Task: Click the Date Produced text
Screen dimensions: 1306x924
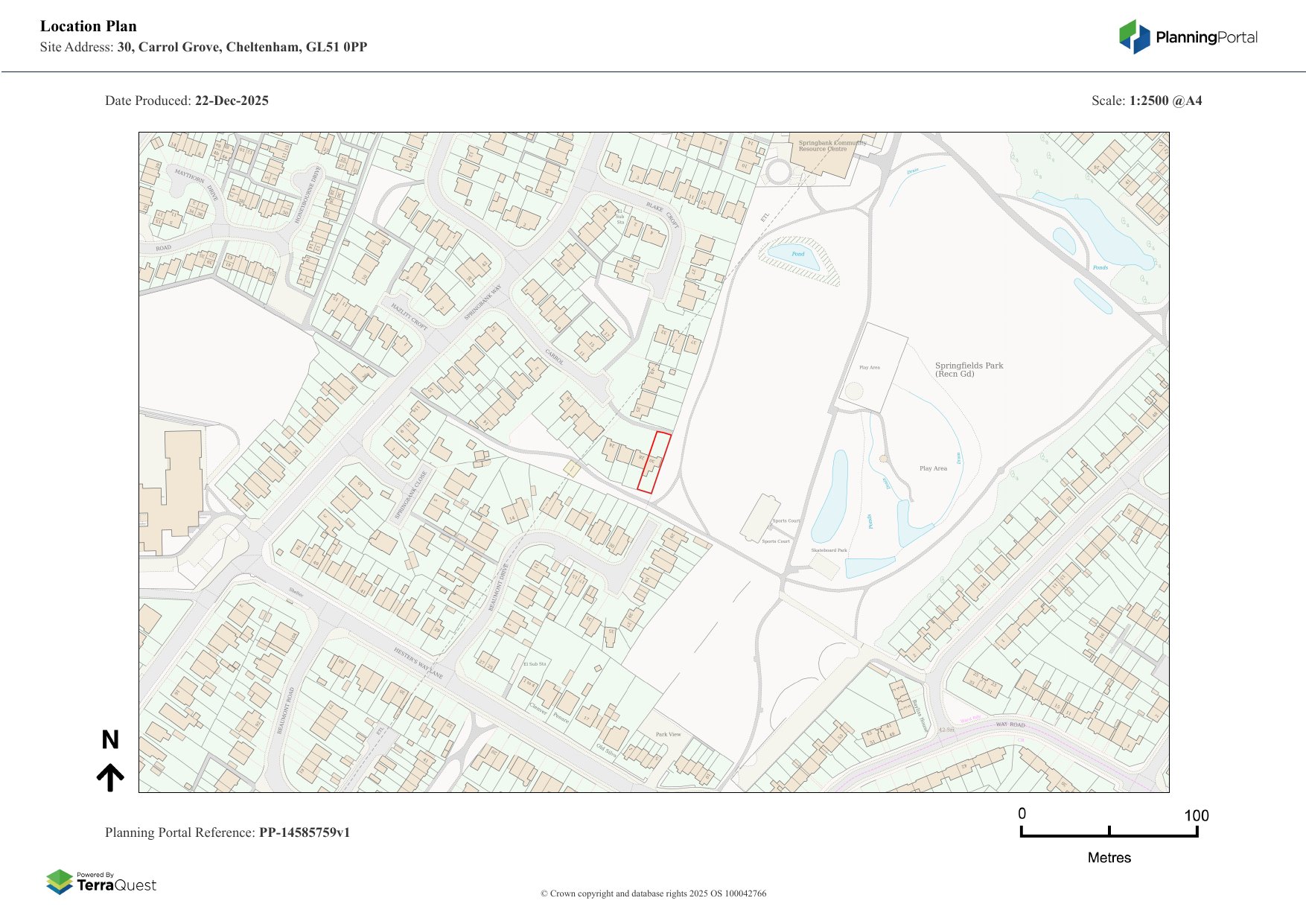Action: tap(187, 101)
